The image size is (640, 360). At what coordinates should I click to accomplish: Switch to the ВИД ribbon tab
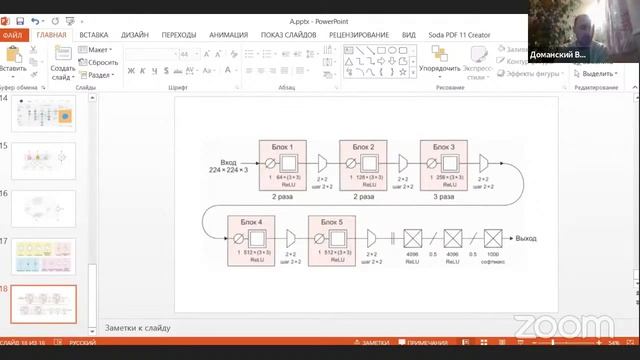pyautogui.click(x=409, y=35)
